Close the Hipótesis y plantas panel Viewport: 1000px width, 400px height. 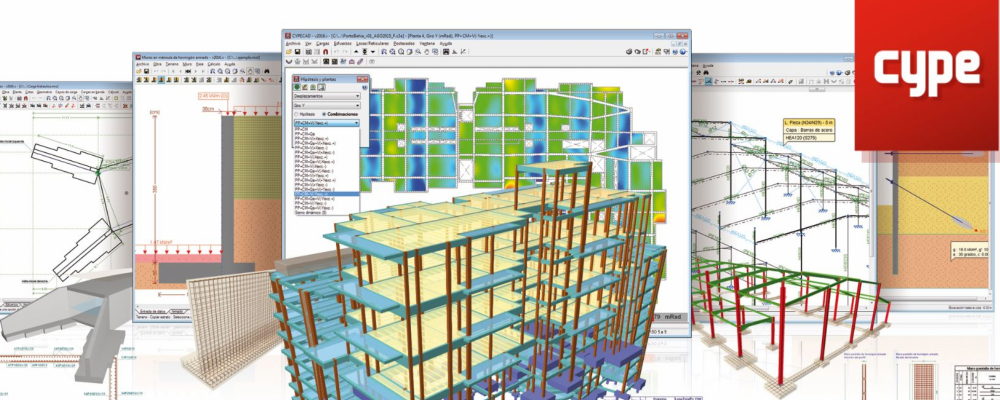pyautogui.click(x=362, y=79)
